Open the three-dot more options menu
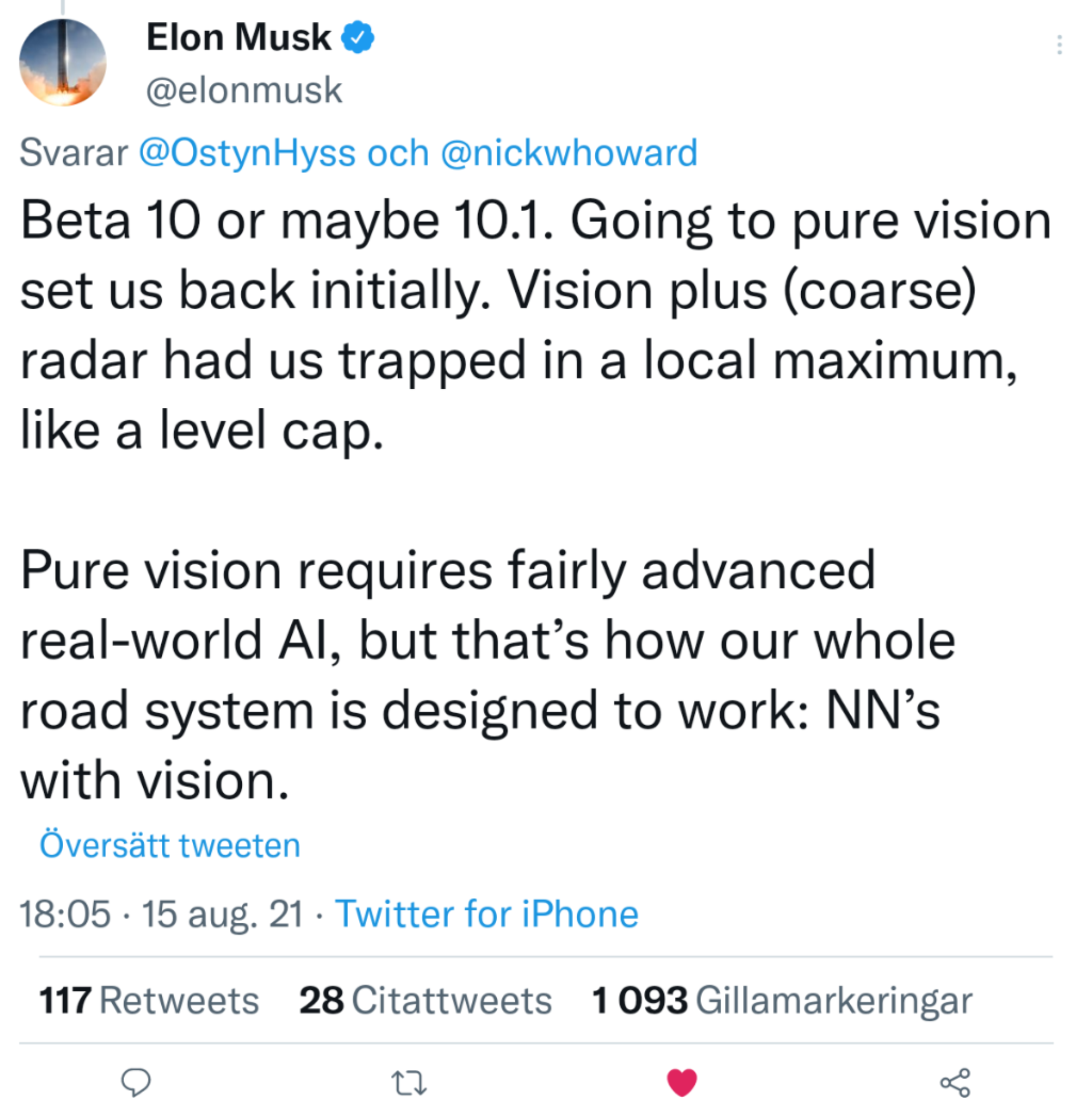The image size is (1092, 1115). (1059, 45)
